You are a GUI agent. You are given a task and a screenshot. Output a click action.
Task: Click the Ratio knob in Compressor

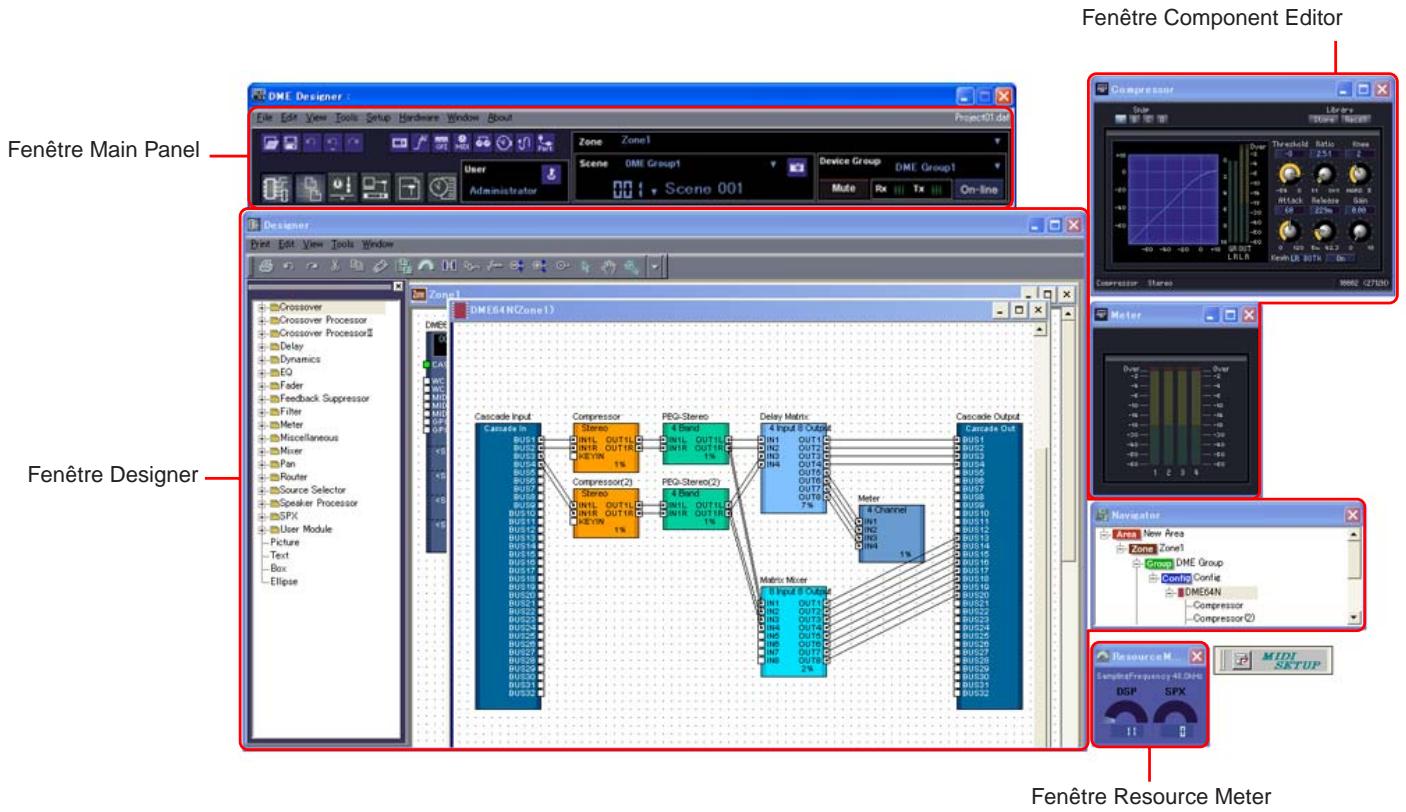(x=1324, y=174)
